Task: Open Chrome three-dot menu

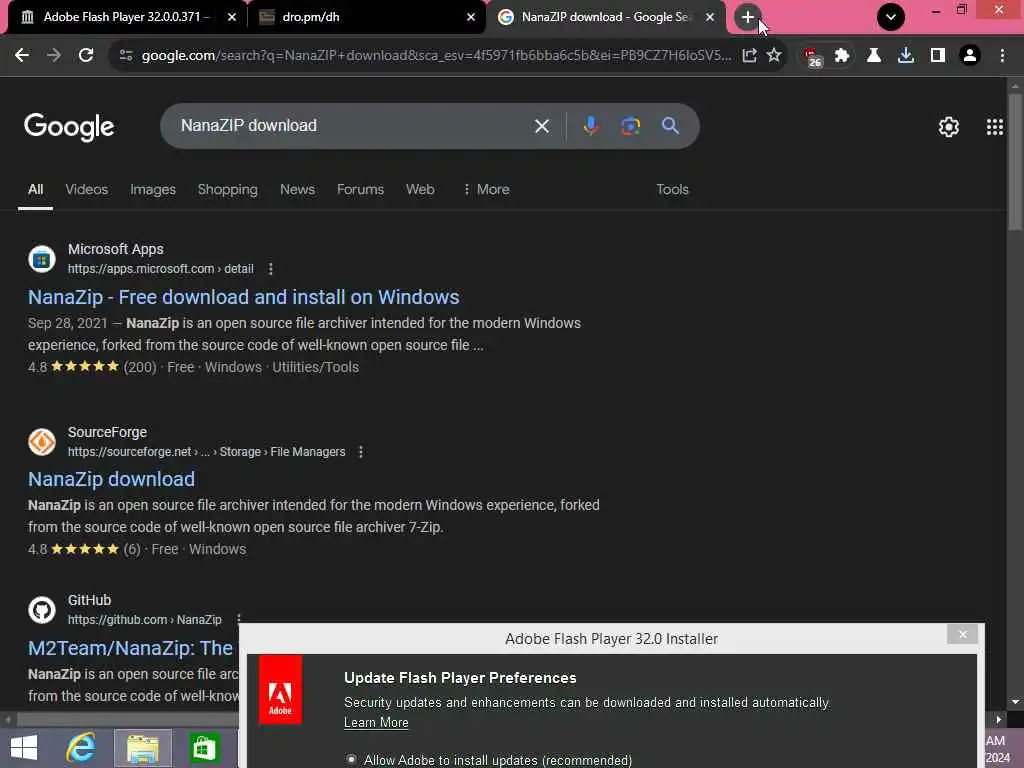Action: (1002, 56)
